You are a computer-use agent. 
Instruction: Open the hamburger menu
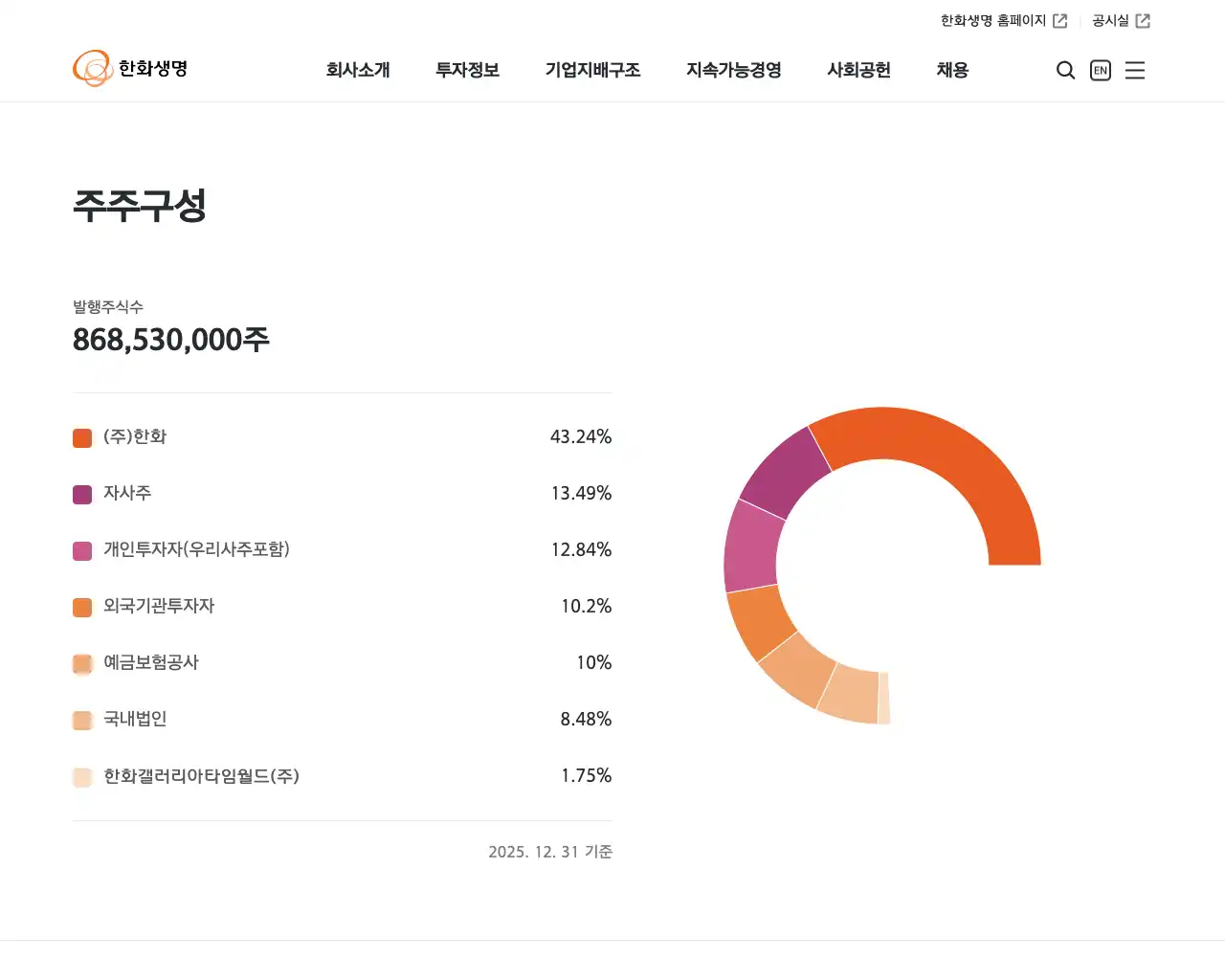tap(1135, 70)
